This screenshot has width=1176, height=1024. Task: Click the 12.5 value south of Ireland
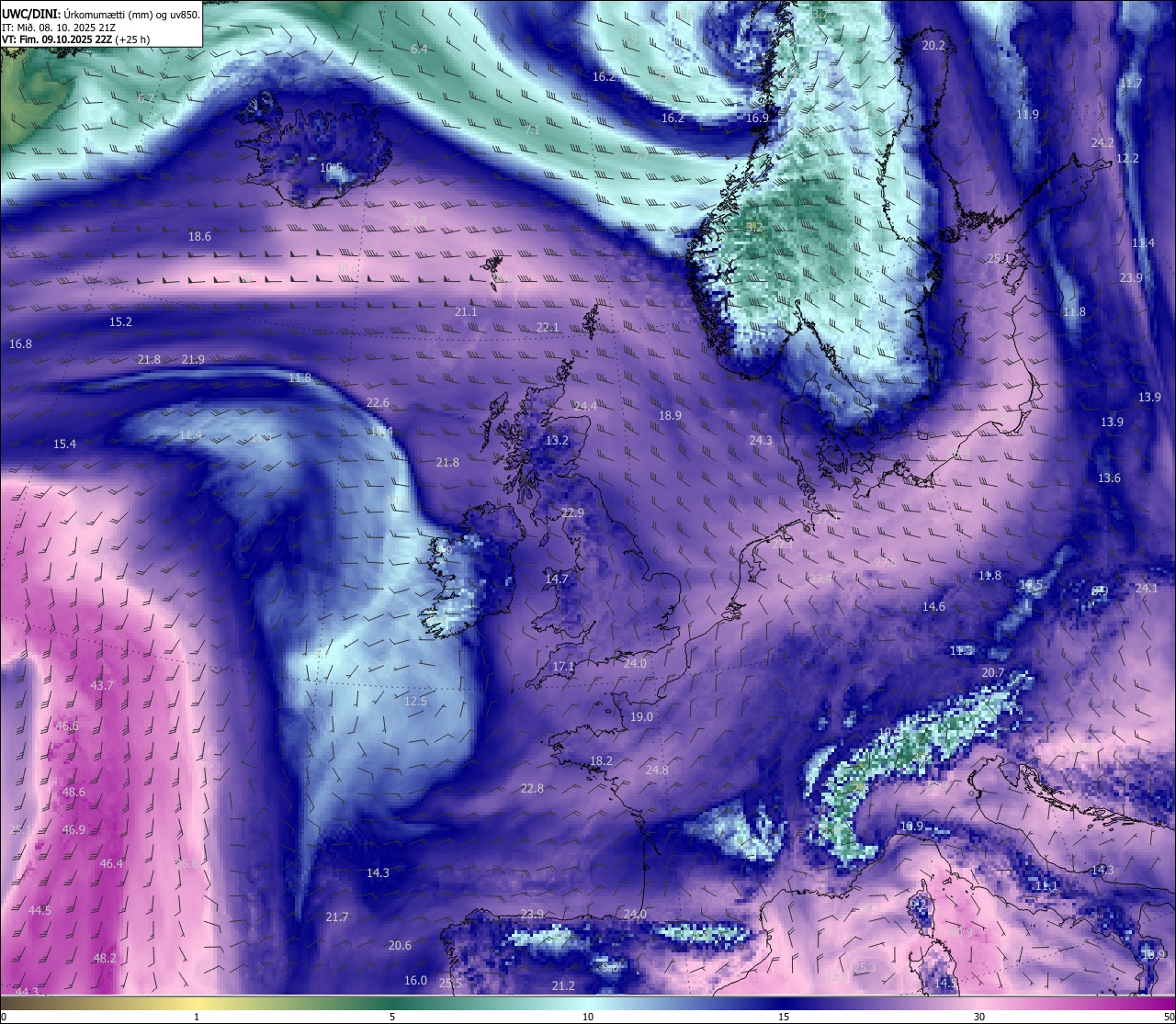coord(415,701)
